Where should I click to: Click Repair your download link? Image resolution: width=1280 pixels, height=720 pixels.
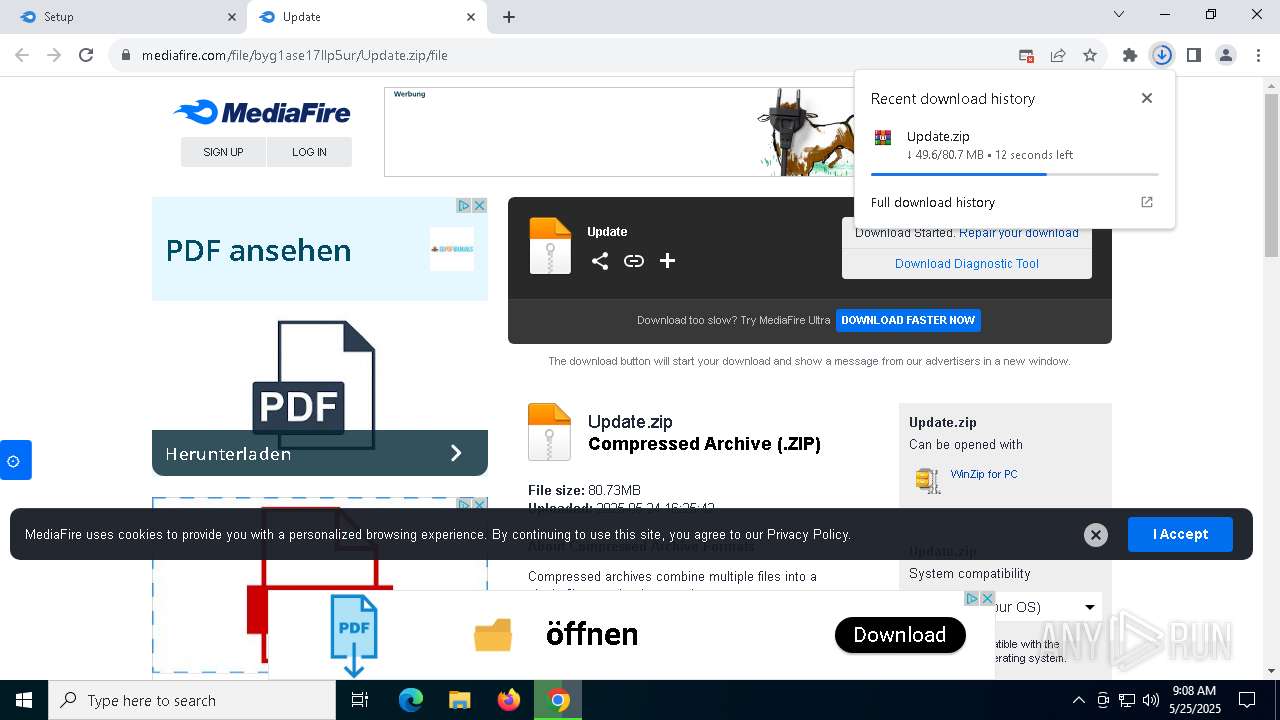(1019, 232)
